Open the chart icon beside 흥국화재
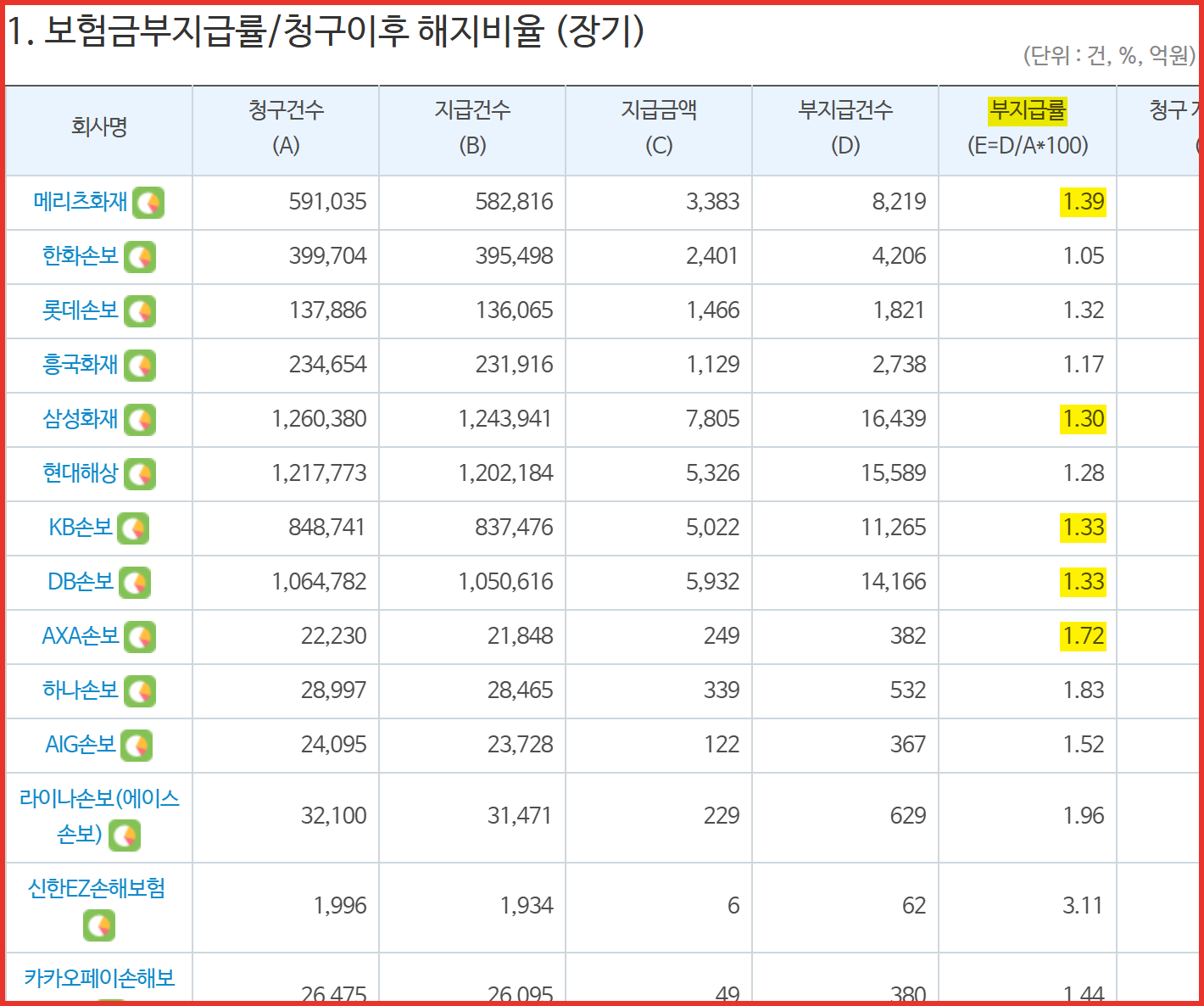 [140, 366]
